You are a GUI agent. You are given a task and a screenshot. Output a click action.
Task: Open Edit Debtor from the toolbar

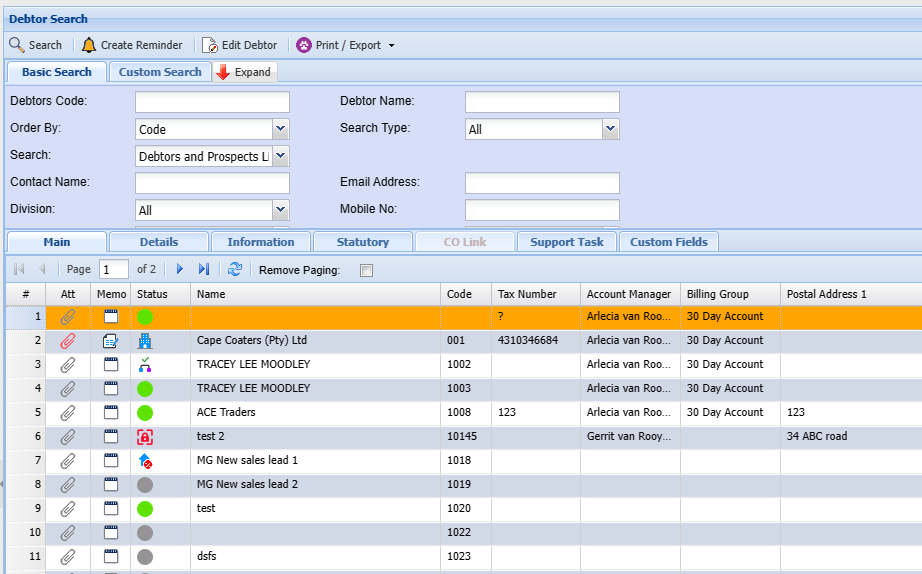(x=240, y=45)
